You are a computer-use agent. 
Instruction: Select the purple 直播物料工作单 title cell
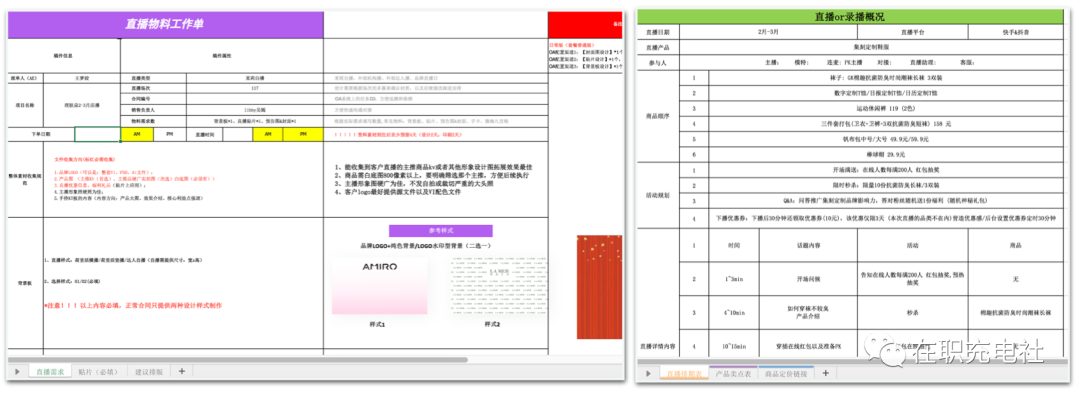(x=165, y=25)
